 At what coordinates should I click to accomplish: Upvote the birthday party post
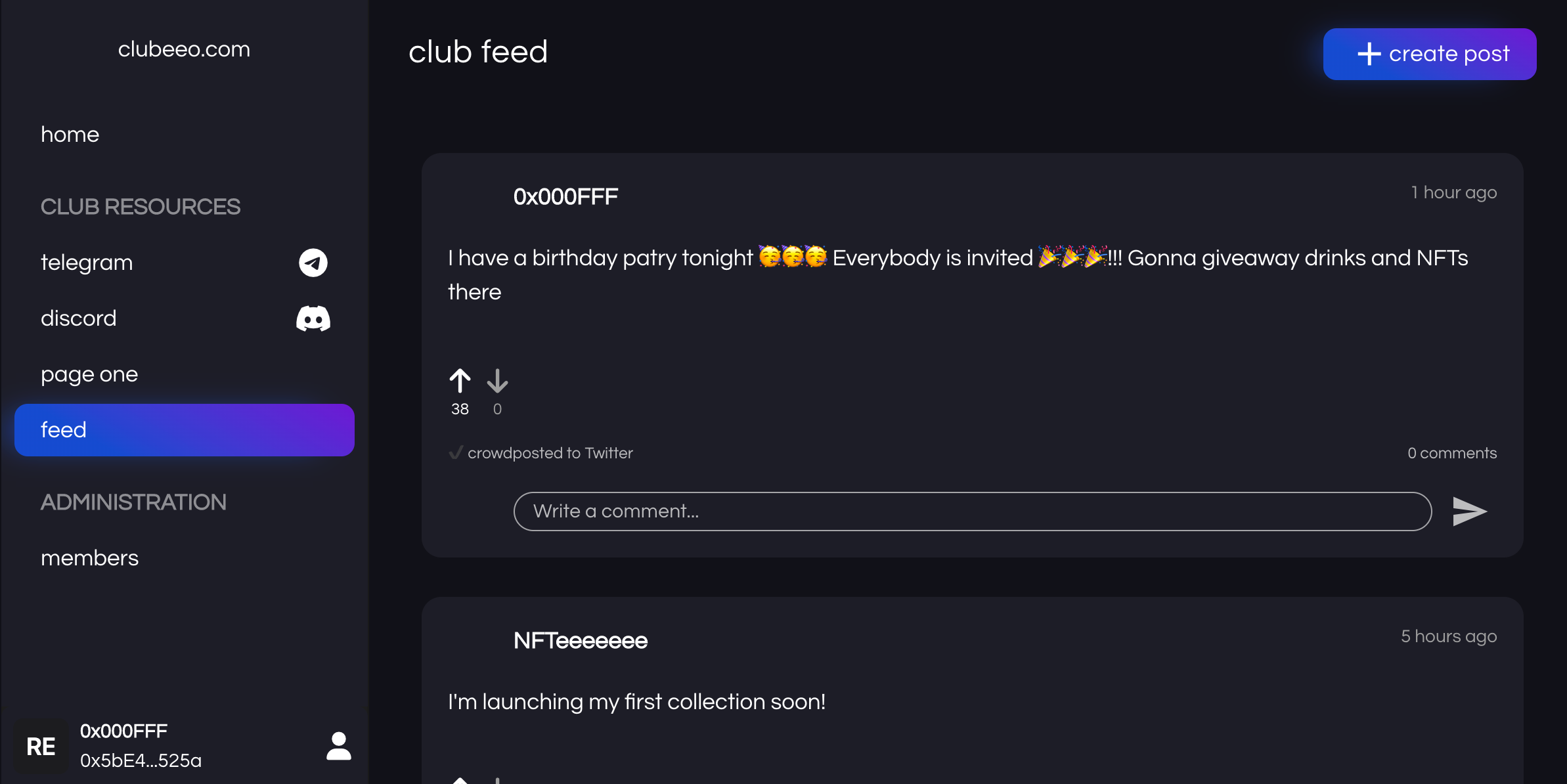pos(460,381)
